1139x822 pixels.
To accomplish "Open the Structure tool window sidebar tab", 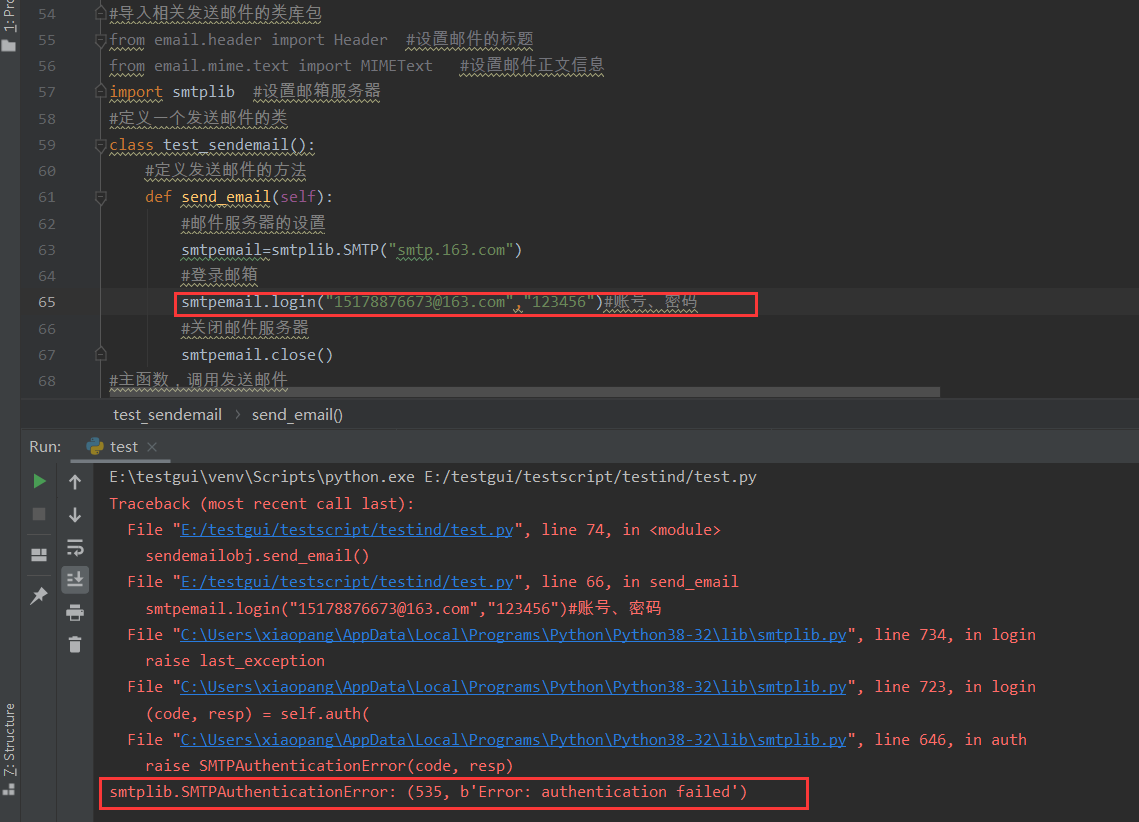I will point(9,748).
